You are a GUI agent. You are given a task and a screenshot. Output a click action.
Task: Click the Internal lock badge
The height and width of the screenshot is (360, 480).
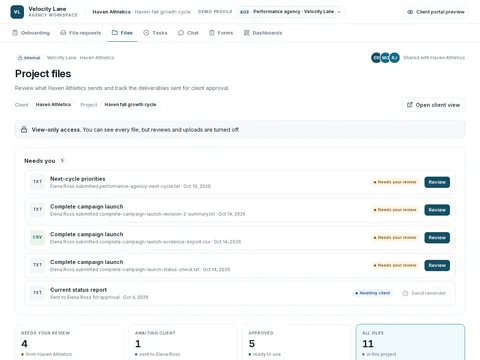[x=29, y=58]
